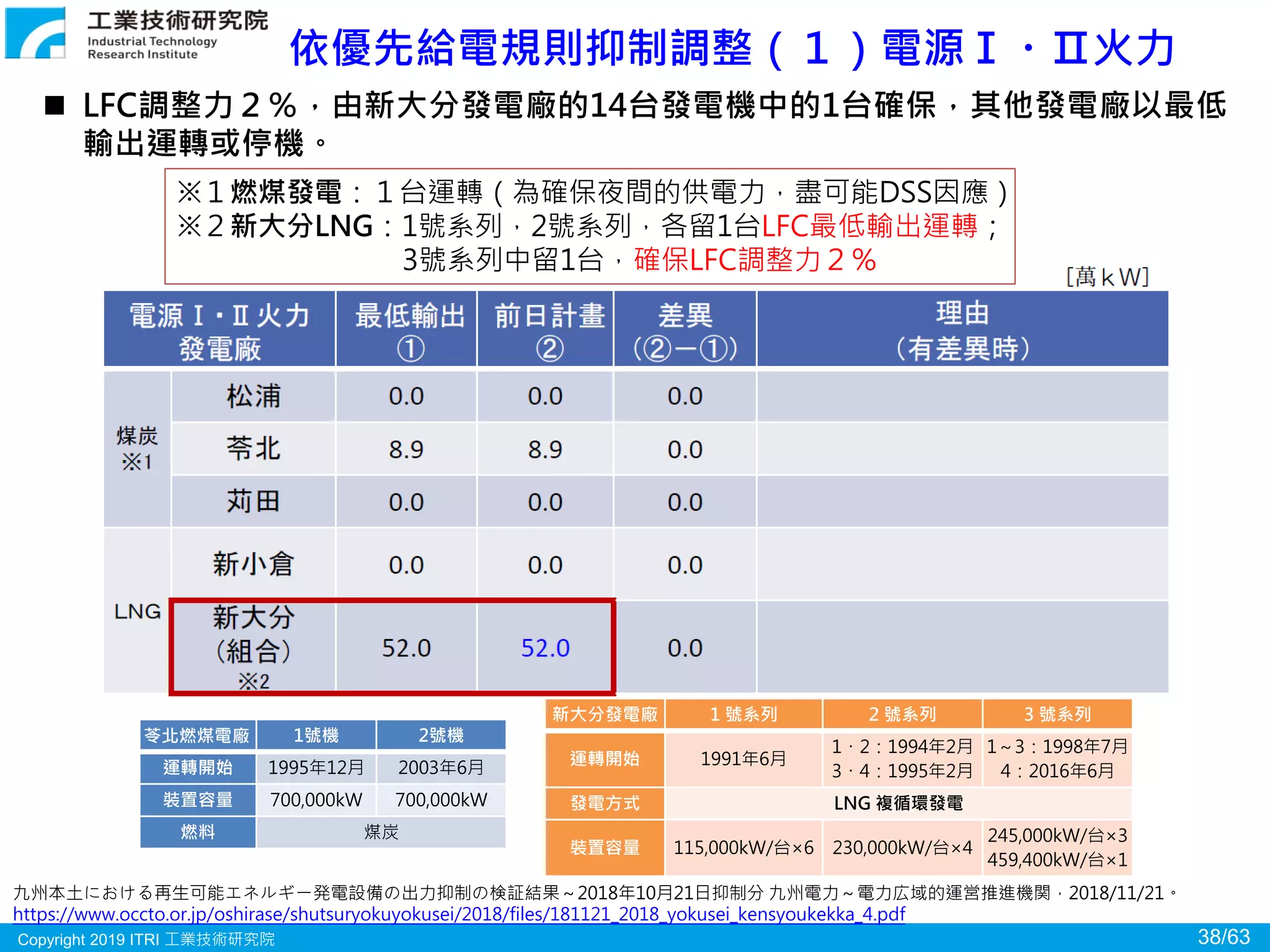
Task: Select the 新大分(組合) ※2 cell
Action: (x=253, y=647)
